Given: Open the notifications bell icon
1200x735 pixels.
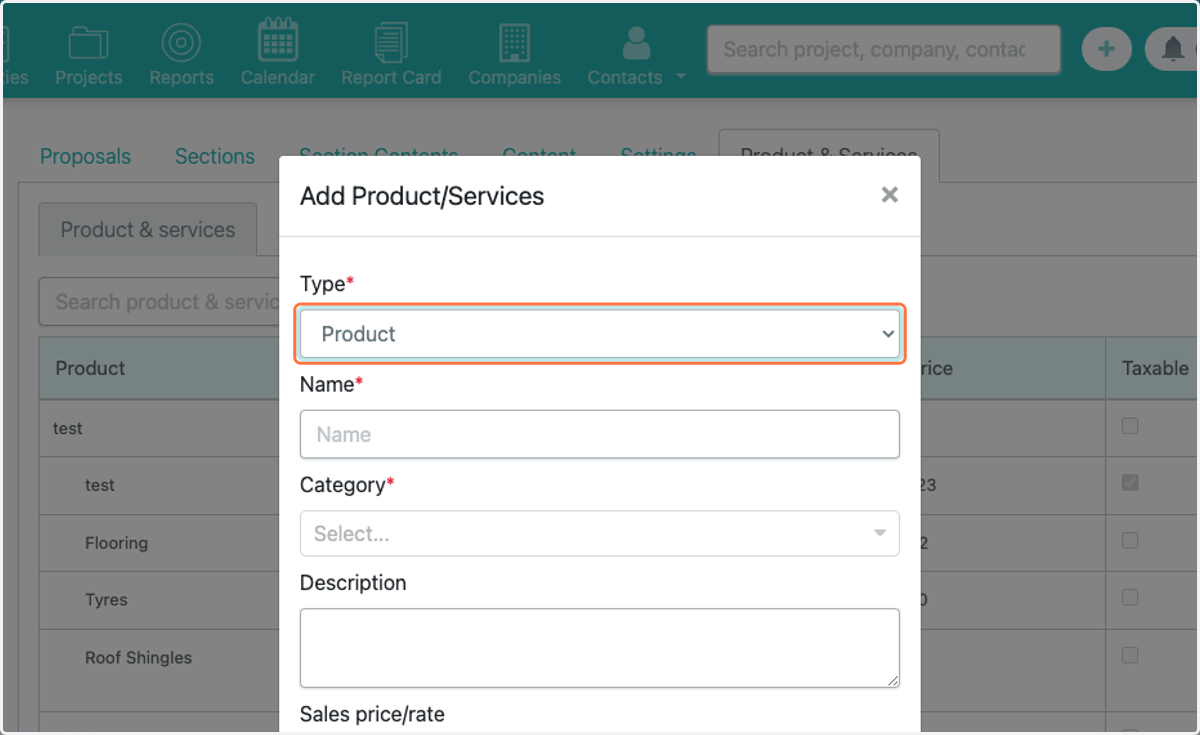Looking at the screenshot, I should [x=1171, y=49].
